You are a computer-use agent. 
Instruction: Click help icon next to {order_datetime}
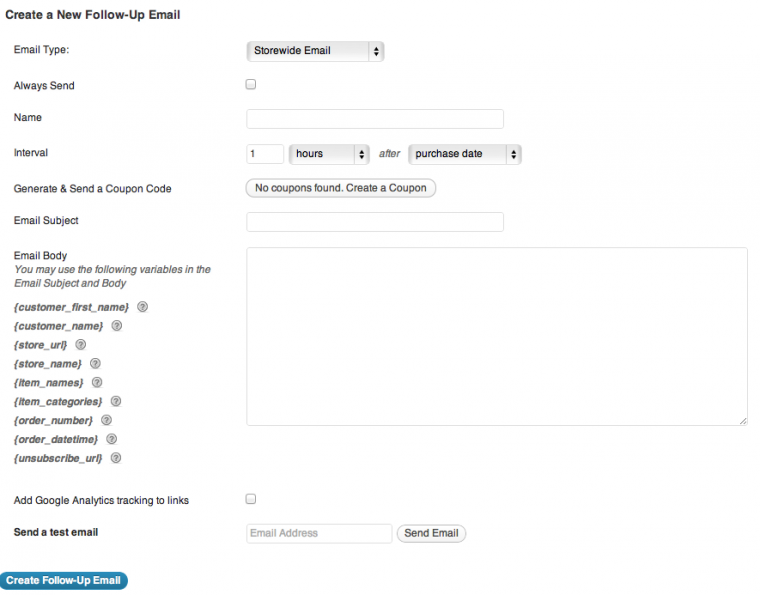(112, 439)
